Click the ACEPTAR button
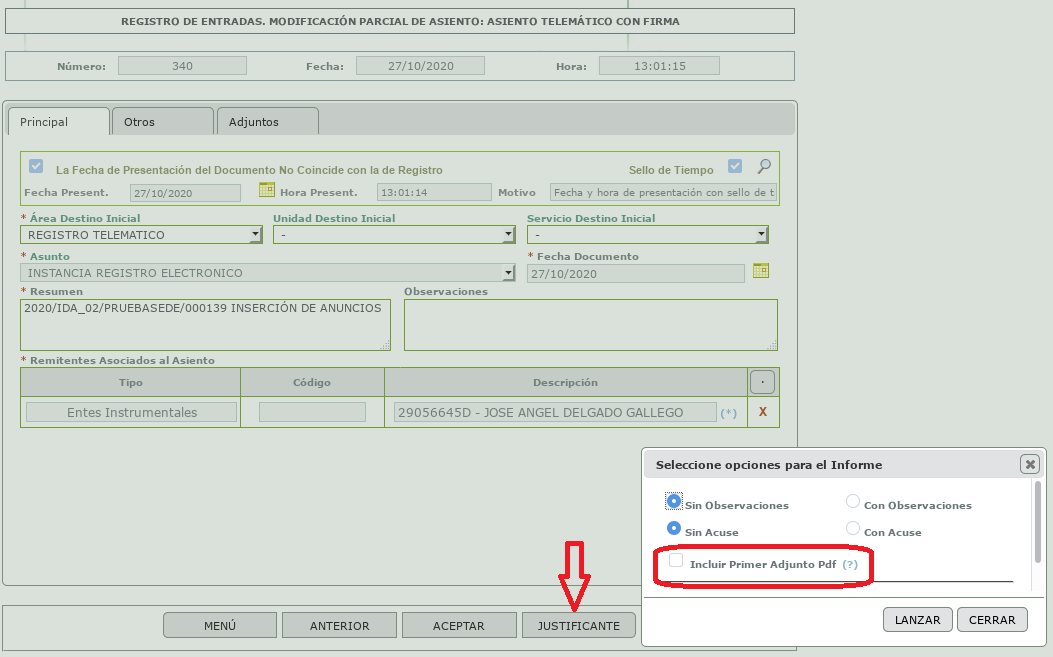The image size is (1053, 657). pyautogui.click(x=459, y=625)
